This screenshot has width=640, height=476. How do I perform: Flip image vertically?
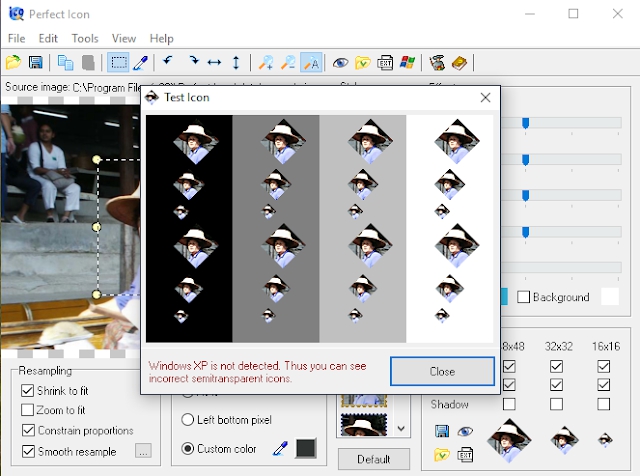236,62
